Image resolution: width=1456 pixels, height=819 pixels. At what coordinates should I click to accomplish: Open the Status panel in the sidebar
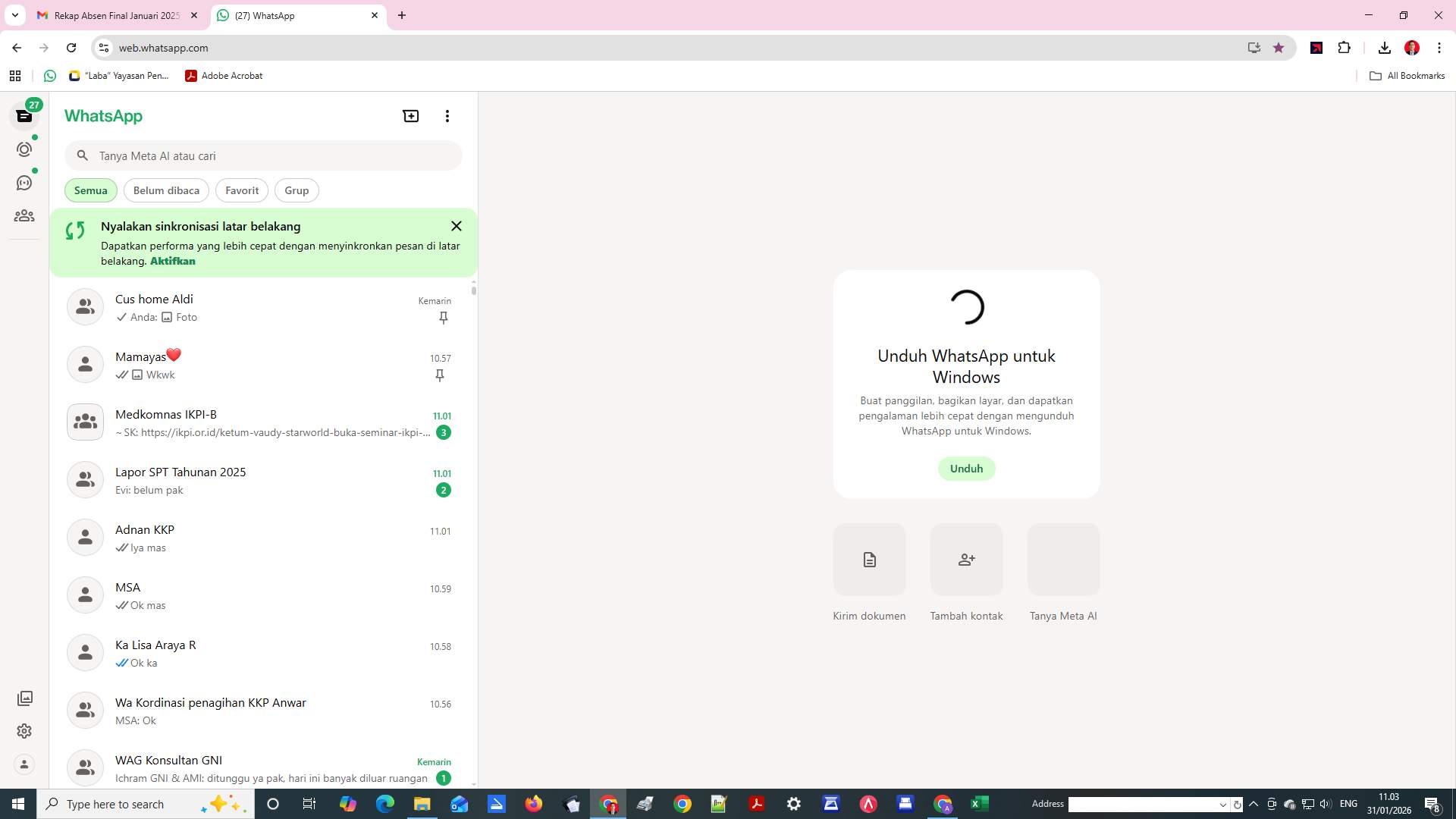(x=24, y=149)
